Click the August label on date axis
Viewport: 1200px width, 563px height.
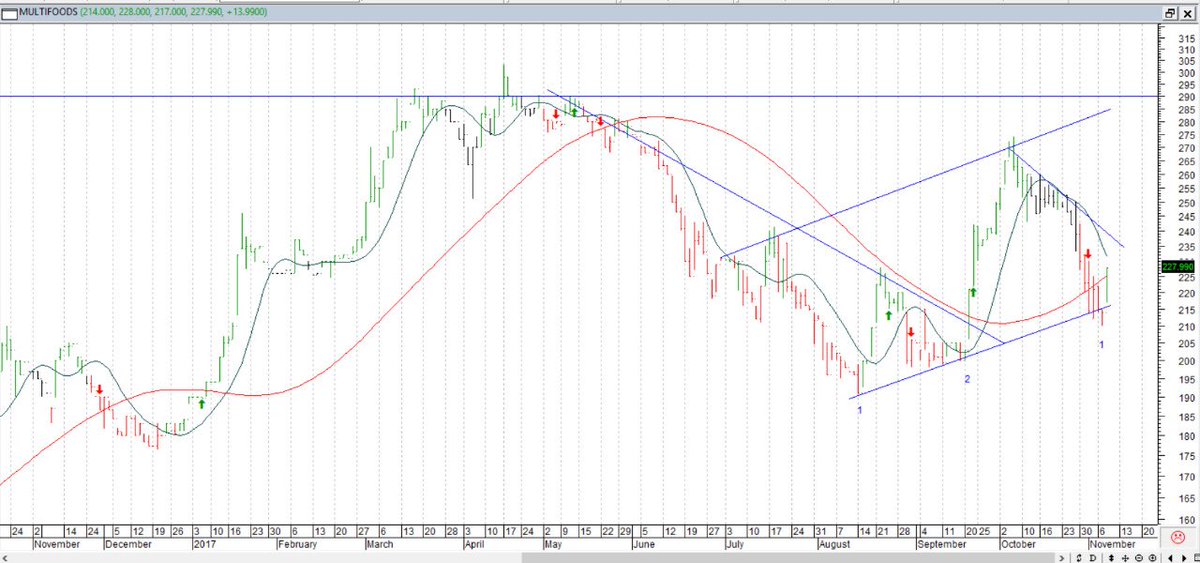pos(834,545)
